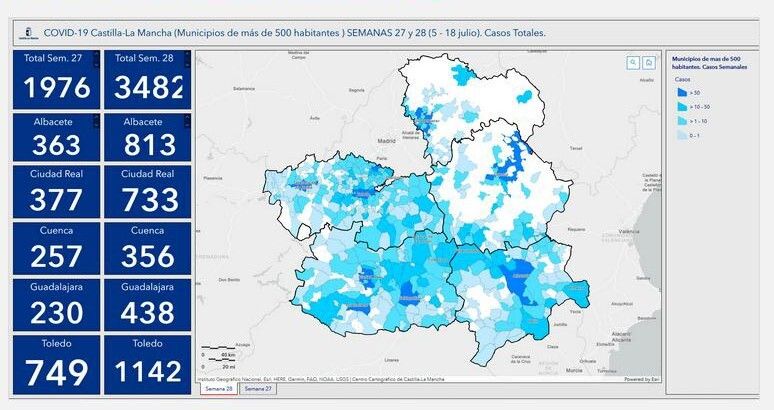Click the Total Sem. 28 indicator showing 3482

point(148,79)
